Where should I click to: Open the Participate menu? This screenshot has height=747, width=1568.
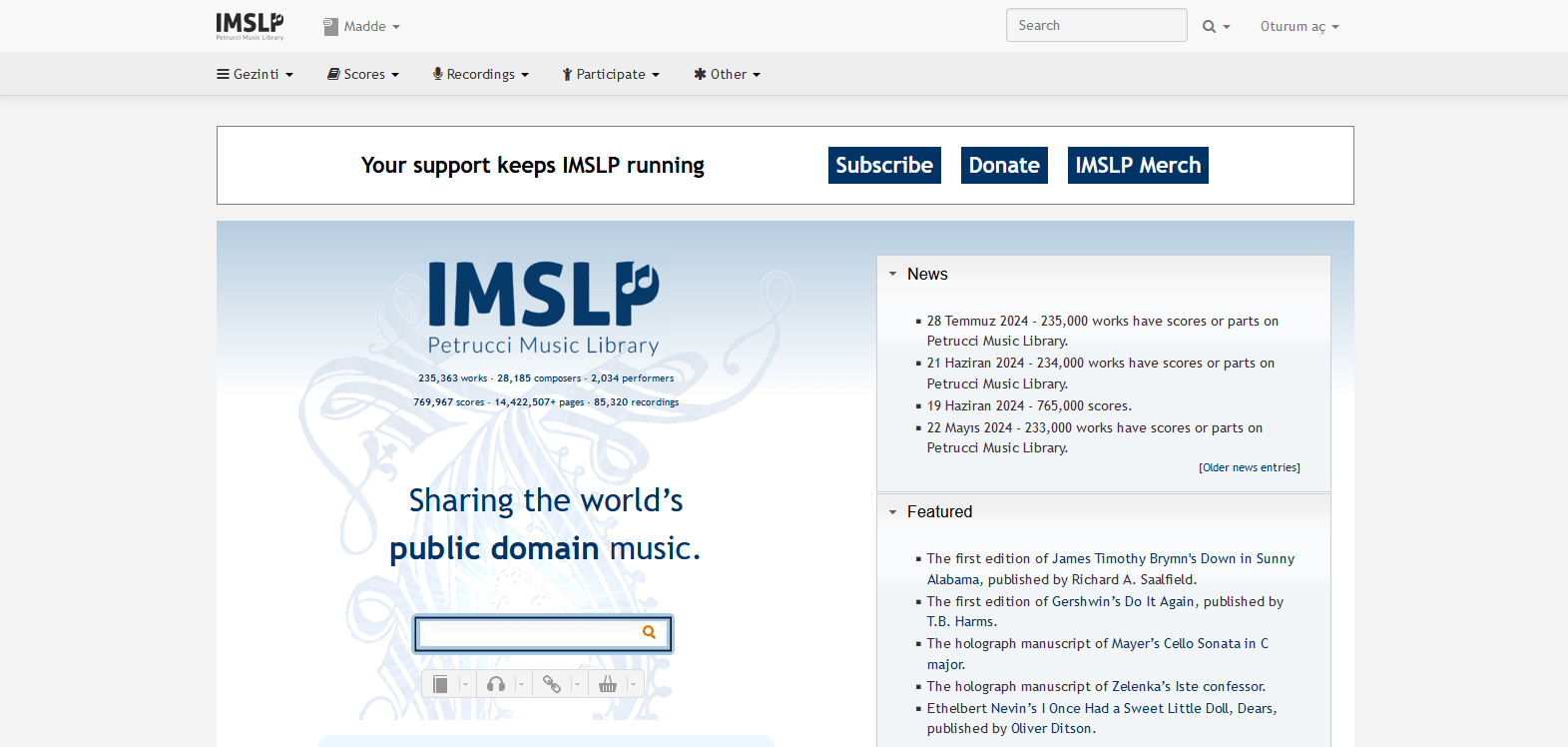611,74
